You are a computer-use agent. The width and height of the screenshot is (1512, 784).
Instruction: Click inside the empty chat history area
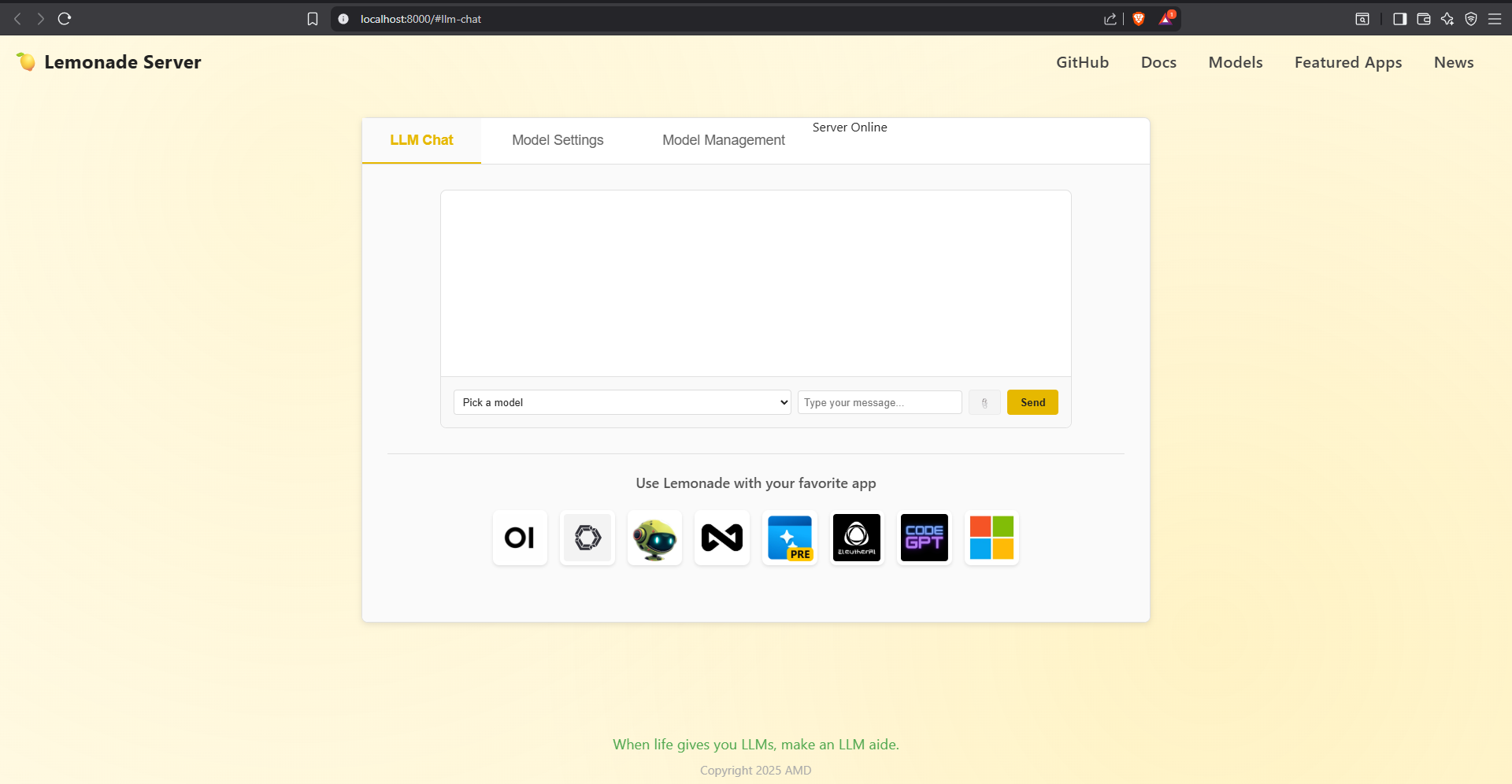coord(756,283)
